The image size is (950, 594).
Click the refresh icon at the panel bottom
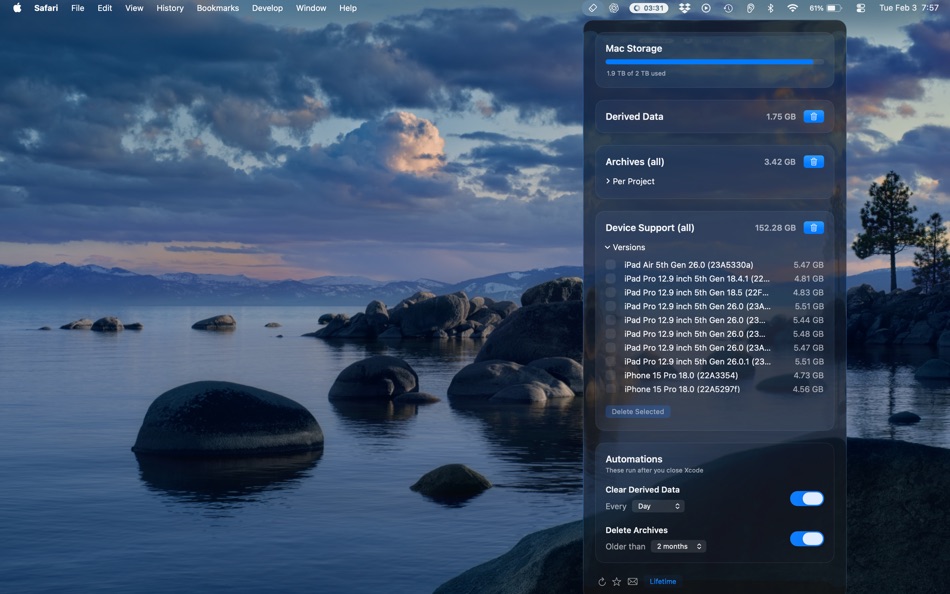602,581
